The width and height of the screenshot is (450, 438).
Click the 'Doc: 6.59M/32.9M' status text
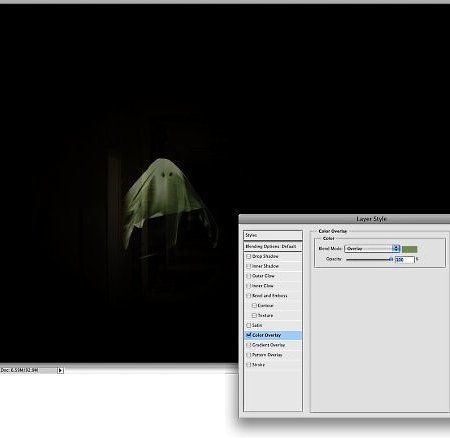(20, 370)
